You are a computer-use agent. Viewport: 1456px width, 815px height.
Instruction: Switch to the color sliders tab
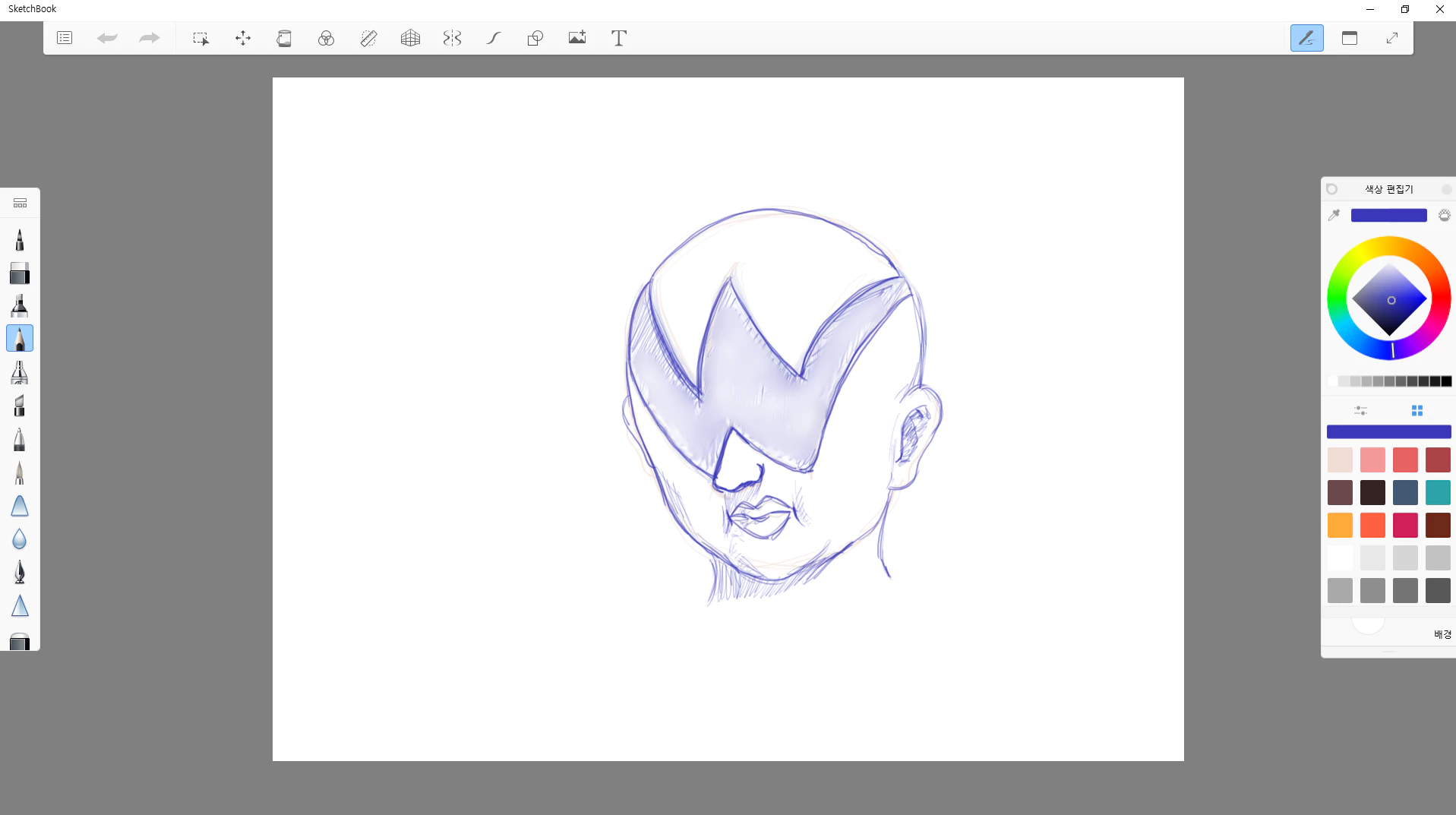[1360, 410]
